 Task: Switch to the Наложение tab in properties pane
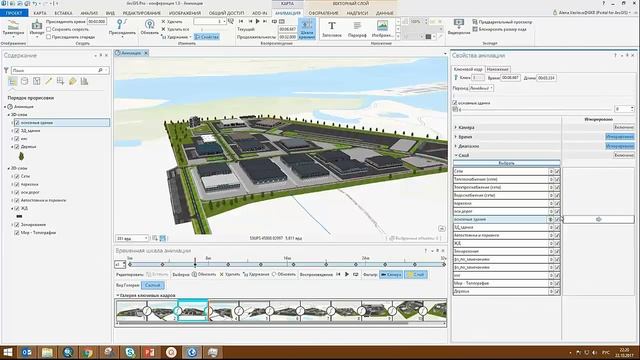[x=498, y=69]
